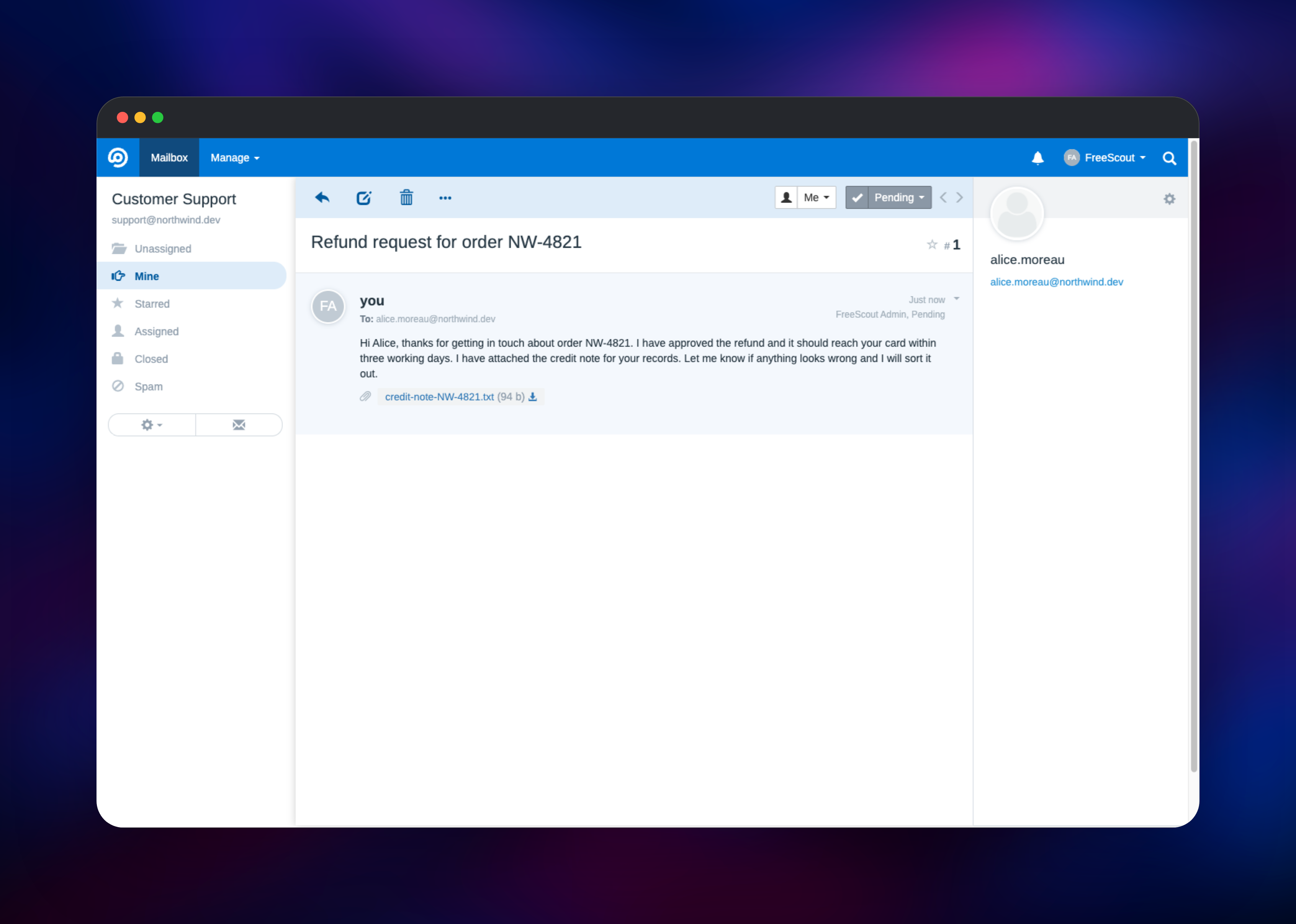Download the credit note attachment
The image size is (1296, 924).
coord(532,397)
